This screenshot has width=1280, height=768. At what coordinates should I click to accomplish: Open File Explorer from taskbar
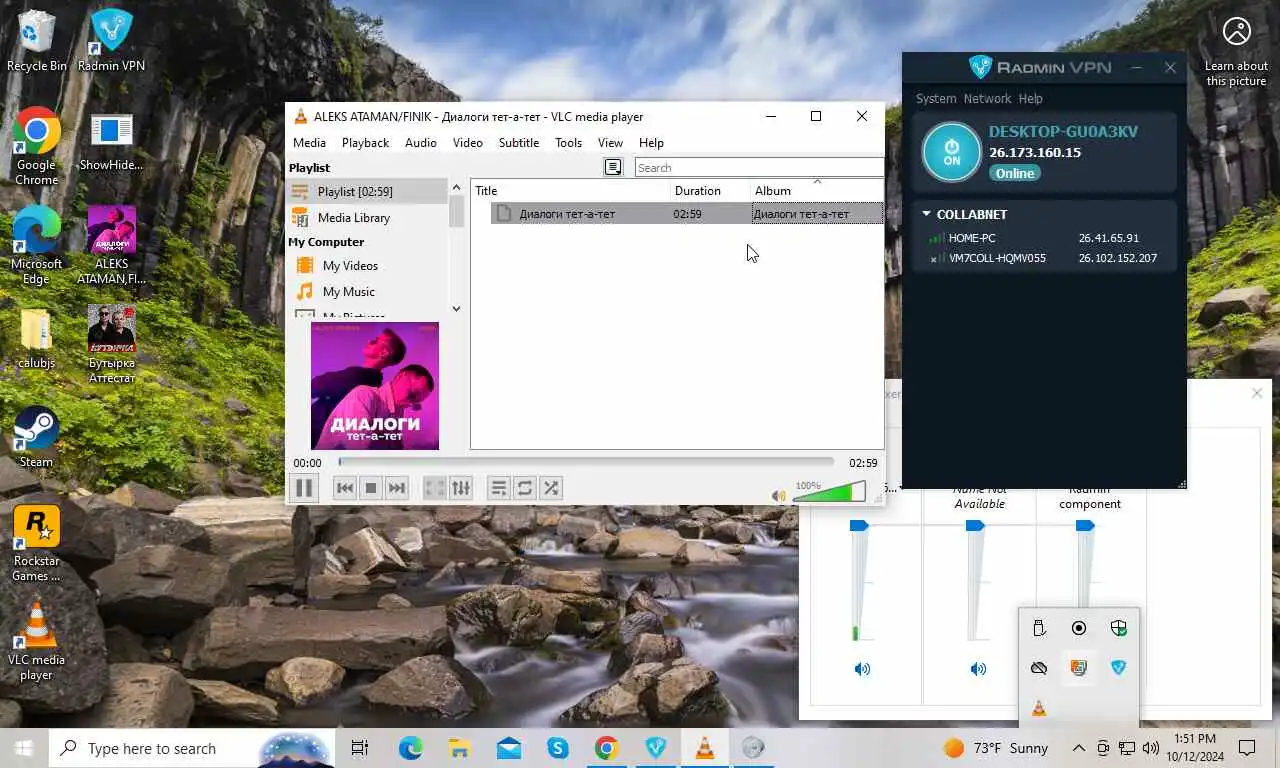coord(459,748)
